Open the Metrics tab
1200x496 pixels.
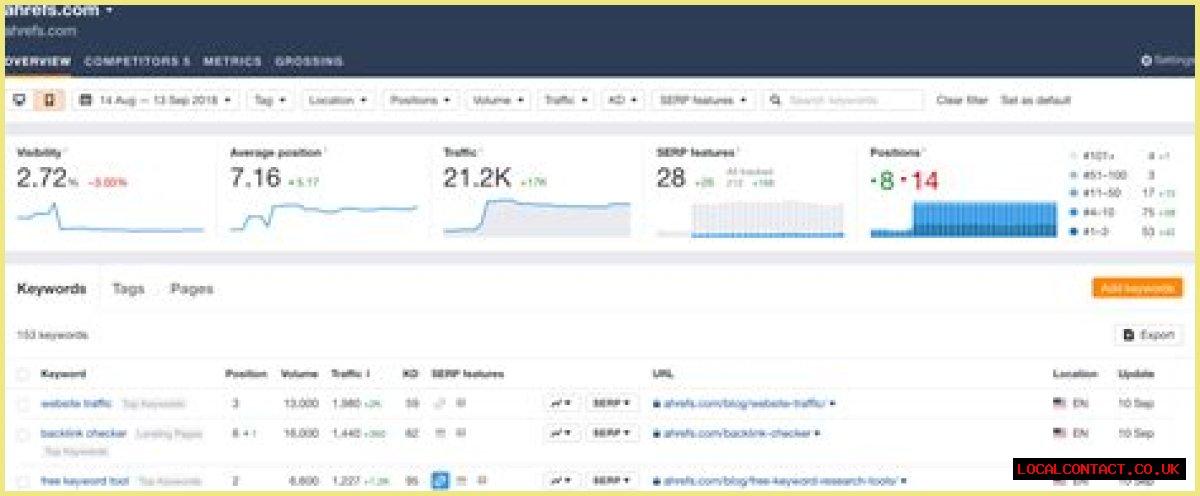coord(232,61)
